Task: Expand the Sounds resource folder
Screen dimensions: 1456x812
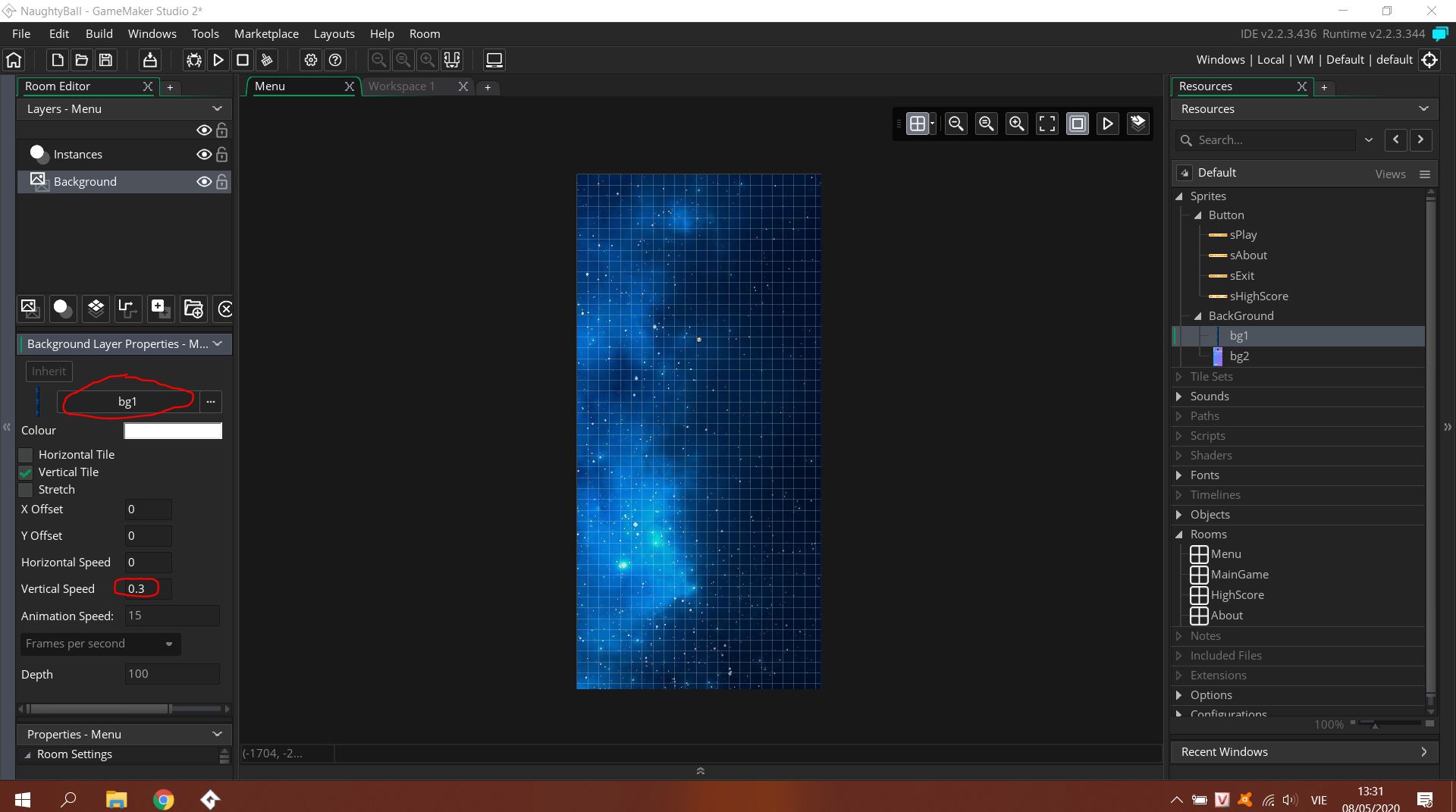Action: (1179, 397)
